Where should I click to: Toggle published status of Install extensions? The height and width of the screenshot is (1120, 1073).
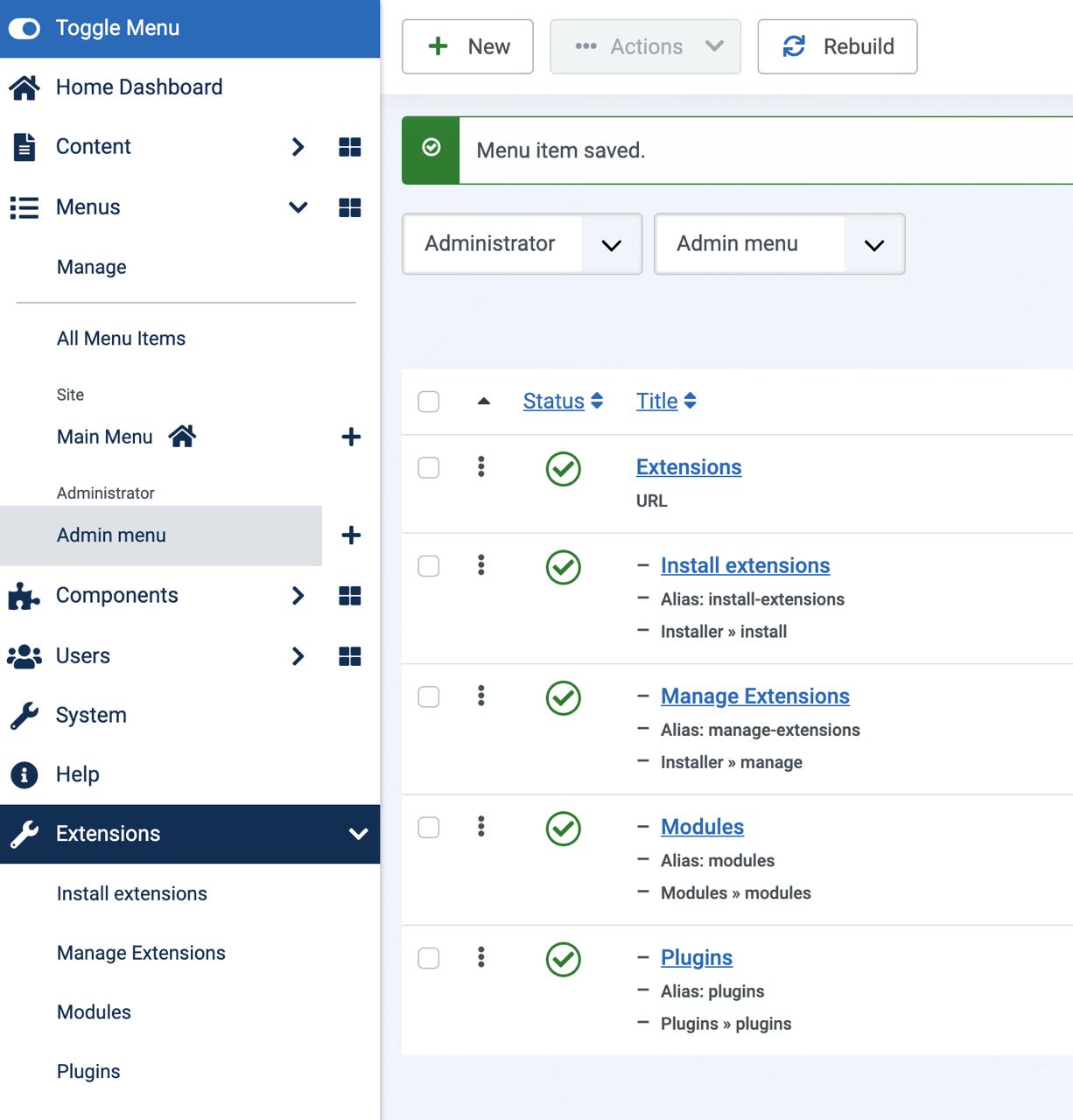tap(564, 567)
